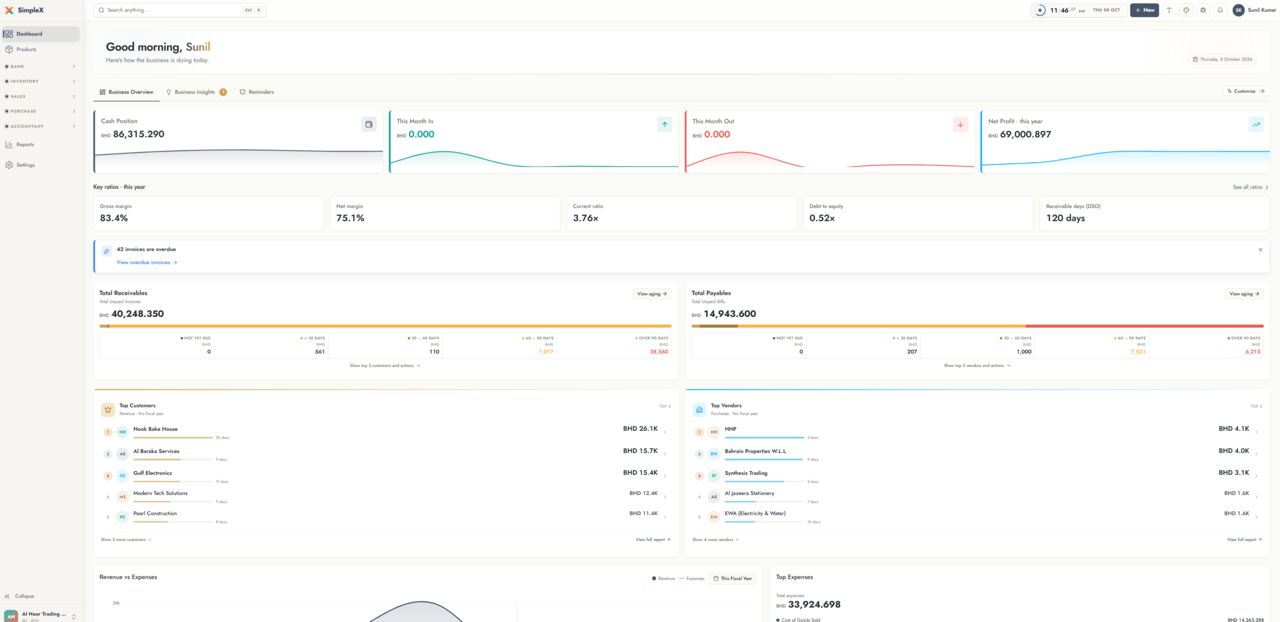Dismiss the overdue invoices banner
This screenshot has width=1280, height=622.
[1260, 250]
